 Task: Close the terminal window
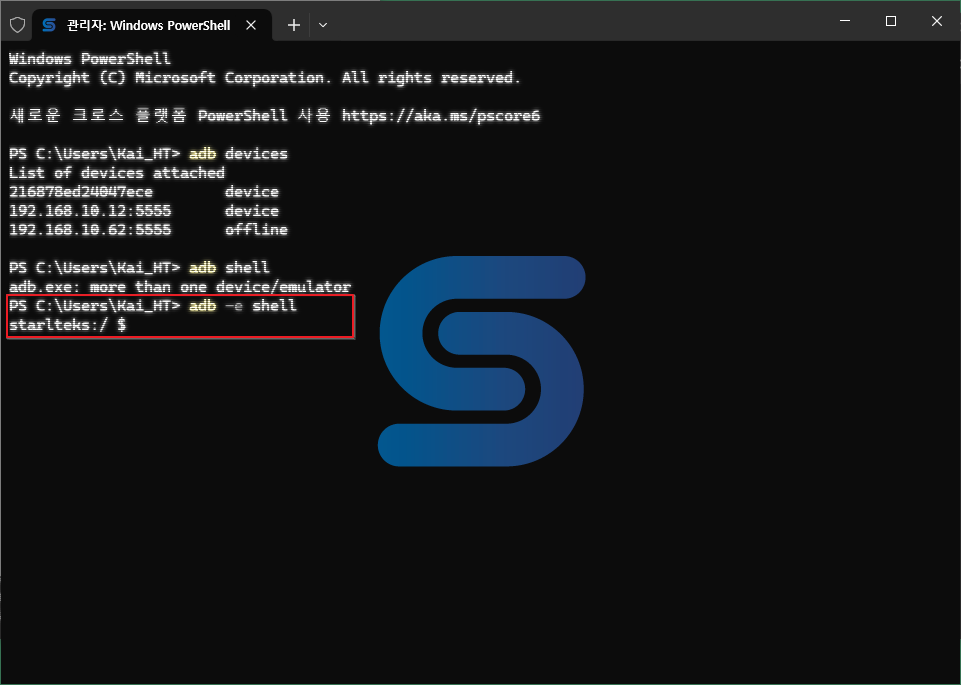(936, 21)
